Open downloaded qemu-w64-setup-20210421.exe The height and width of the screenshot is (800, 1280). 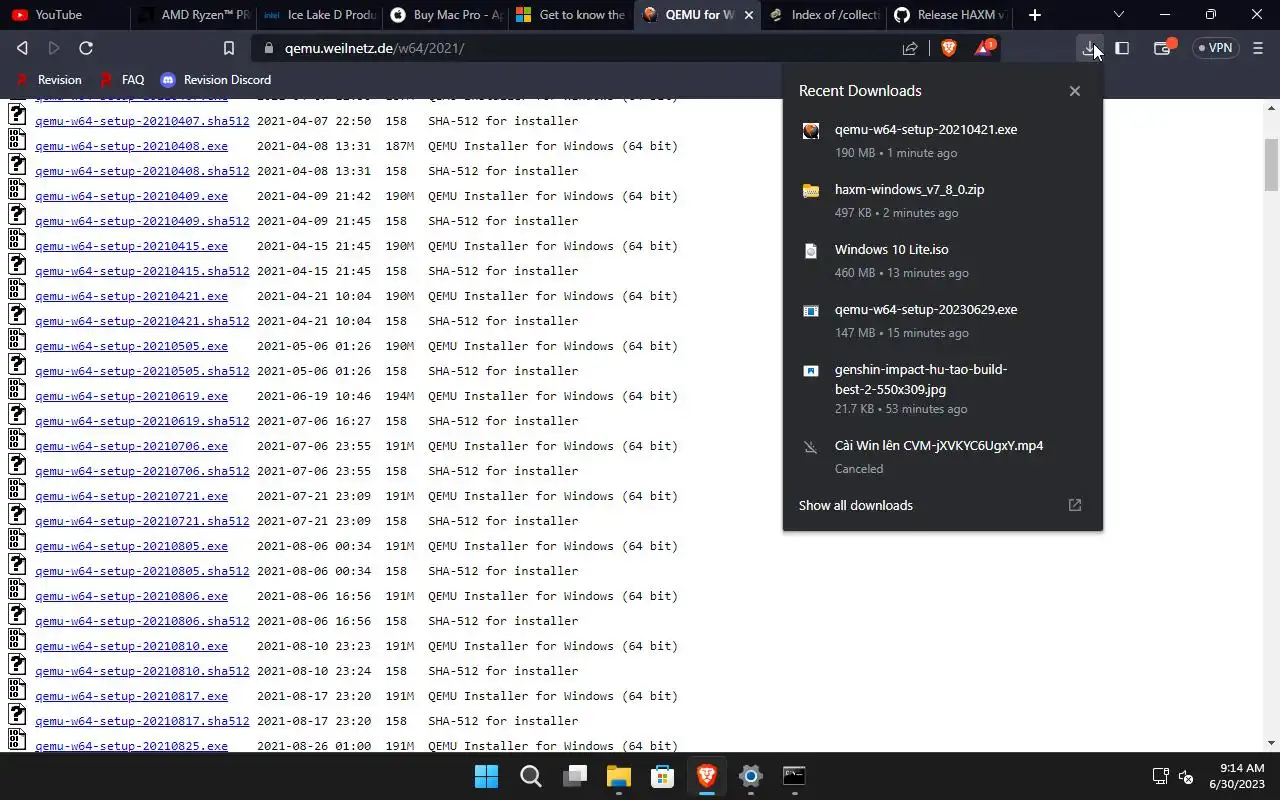(942, 140)
